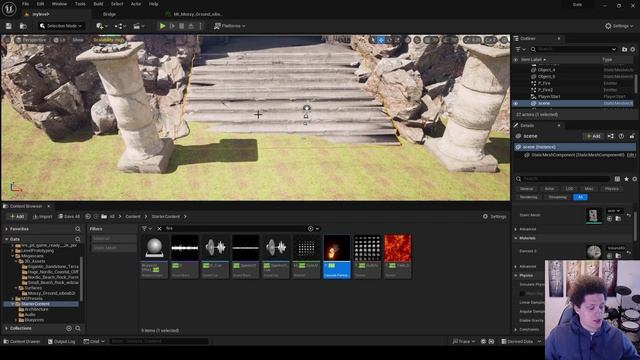Open the Help menu

153,4
